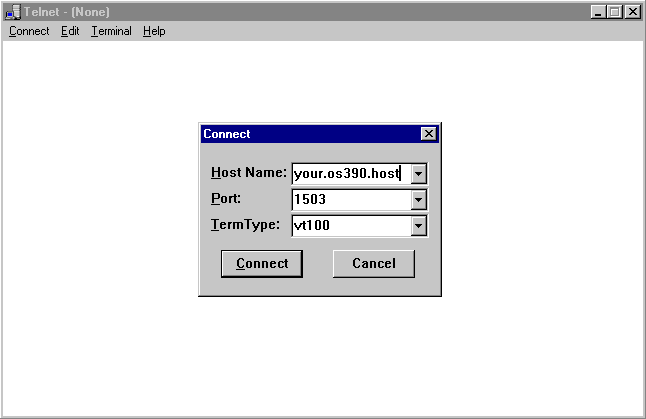Click the TermType field showing vt100
The height and width of the screenshot is (419, 646).
point(350,226)
